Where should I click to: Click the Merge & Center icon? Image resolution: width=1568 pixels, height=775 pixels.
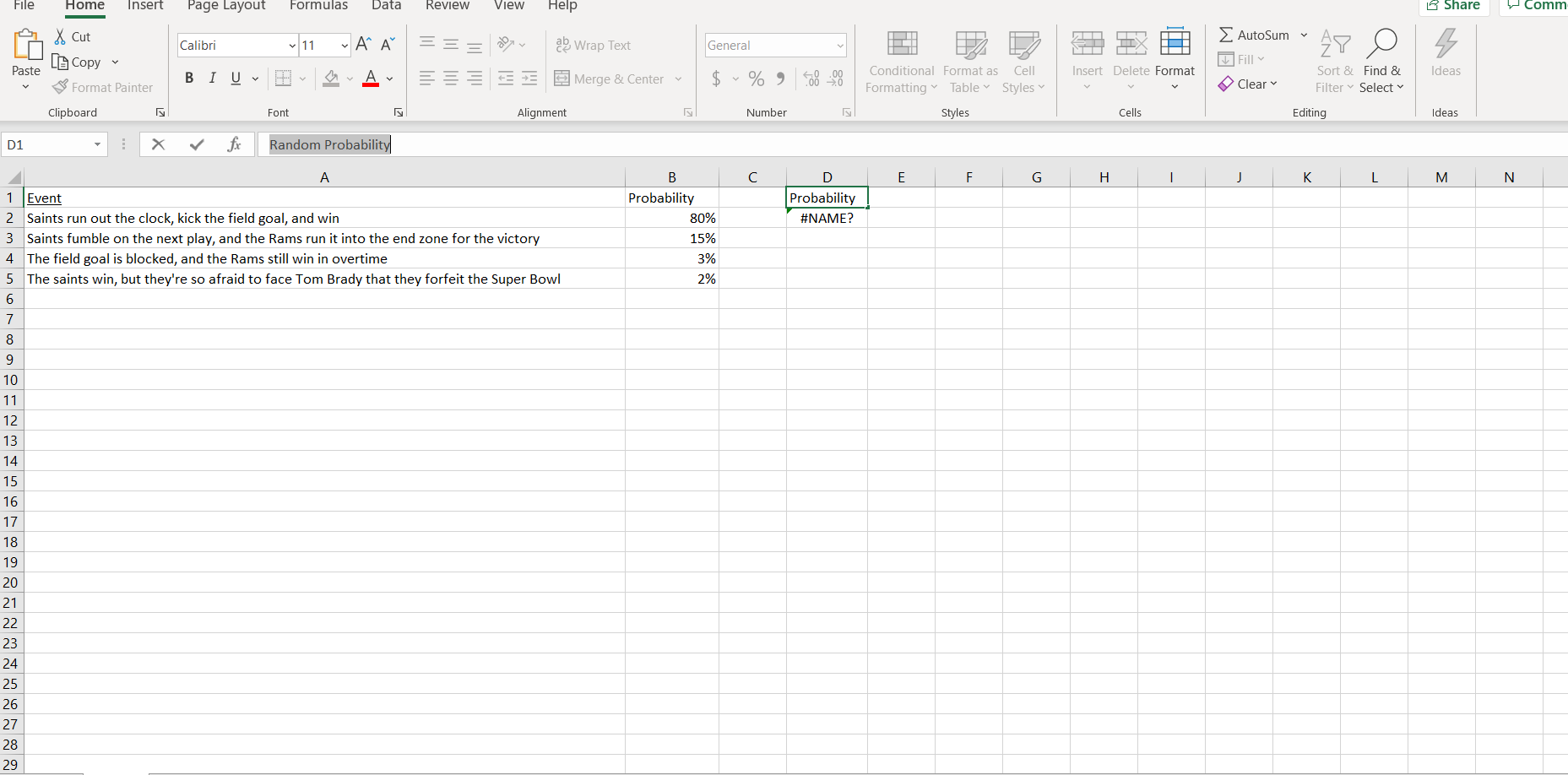click(562, 79)
